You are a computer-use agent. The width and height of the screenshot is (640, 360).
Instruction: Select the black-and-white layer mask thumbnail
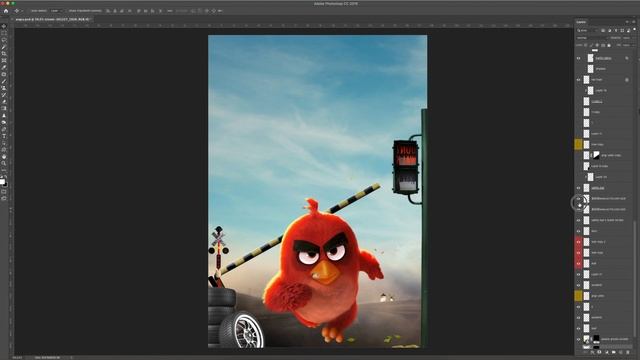596,155
